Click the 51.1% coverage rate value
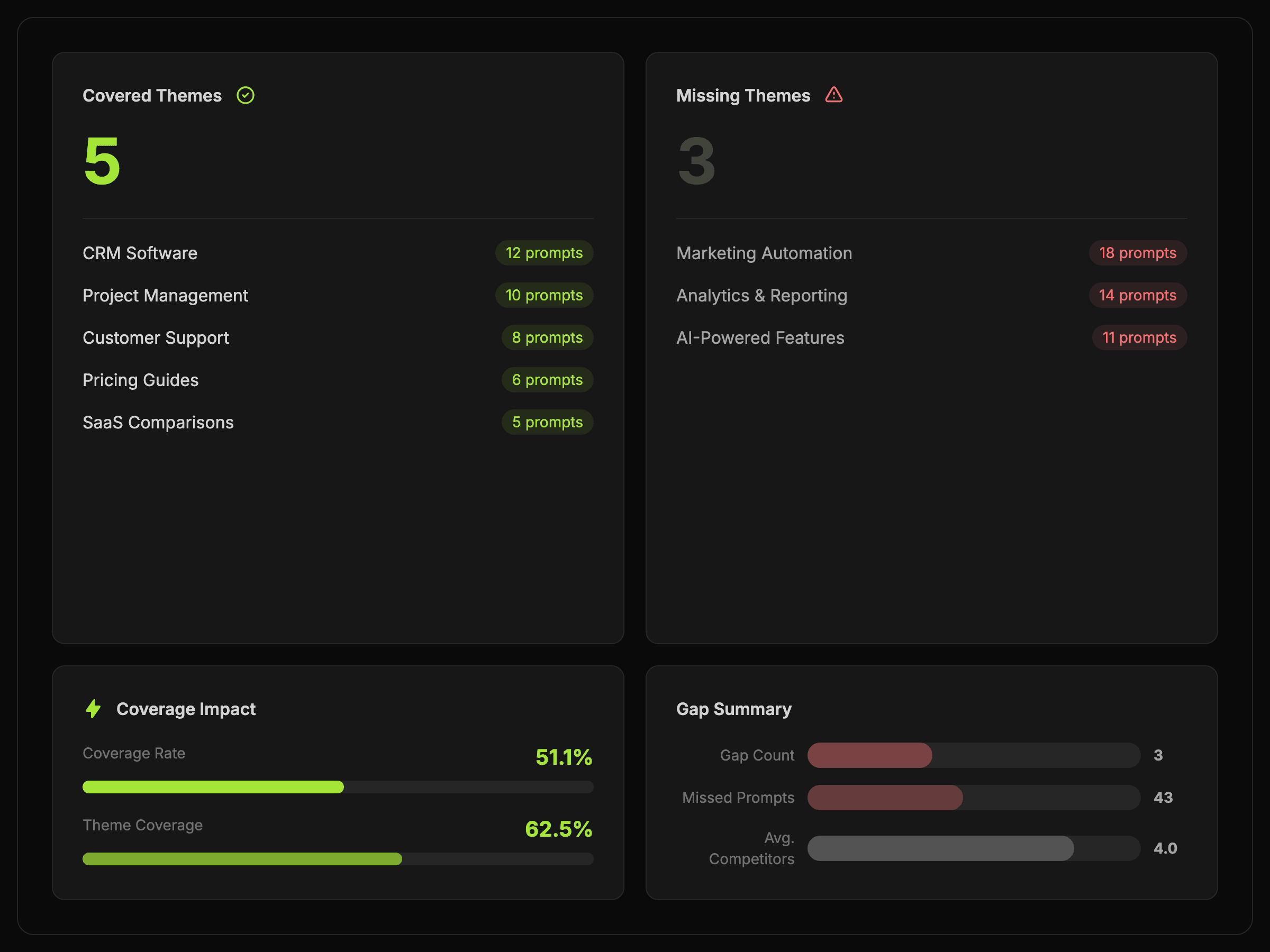 pyautogui.click(x=563, y=757)
